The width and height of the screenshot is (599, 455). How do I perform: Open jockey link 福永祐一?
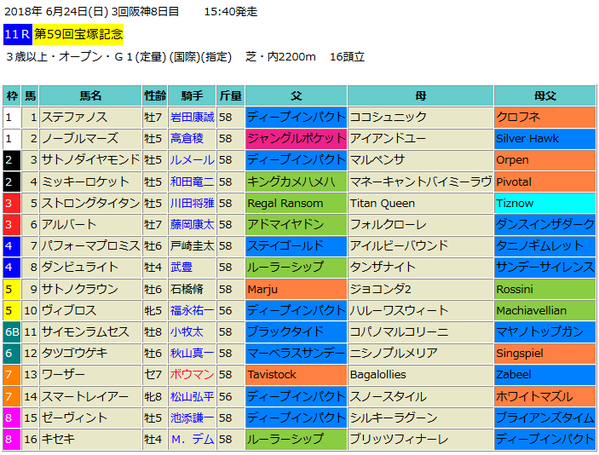(192, 311)
